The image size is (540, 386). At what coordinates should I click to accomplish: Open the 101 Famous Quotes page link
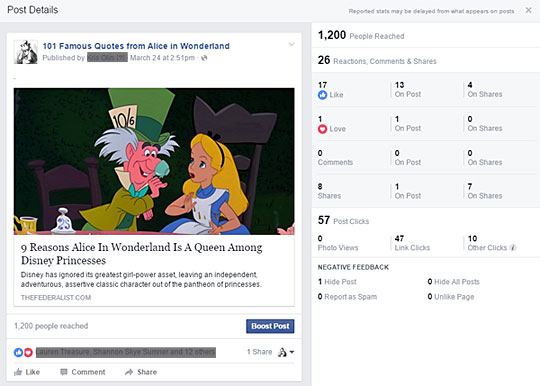tap(136, 46)
